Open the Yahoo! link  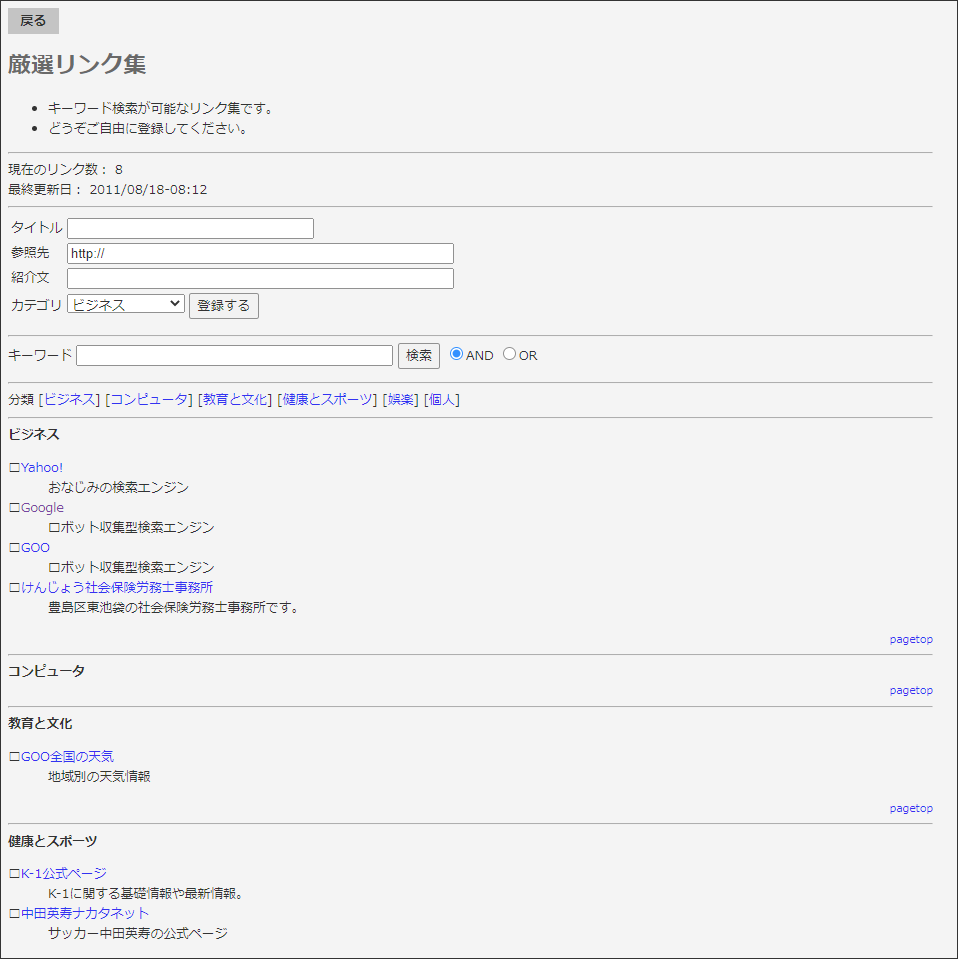pos(41,468)
